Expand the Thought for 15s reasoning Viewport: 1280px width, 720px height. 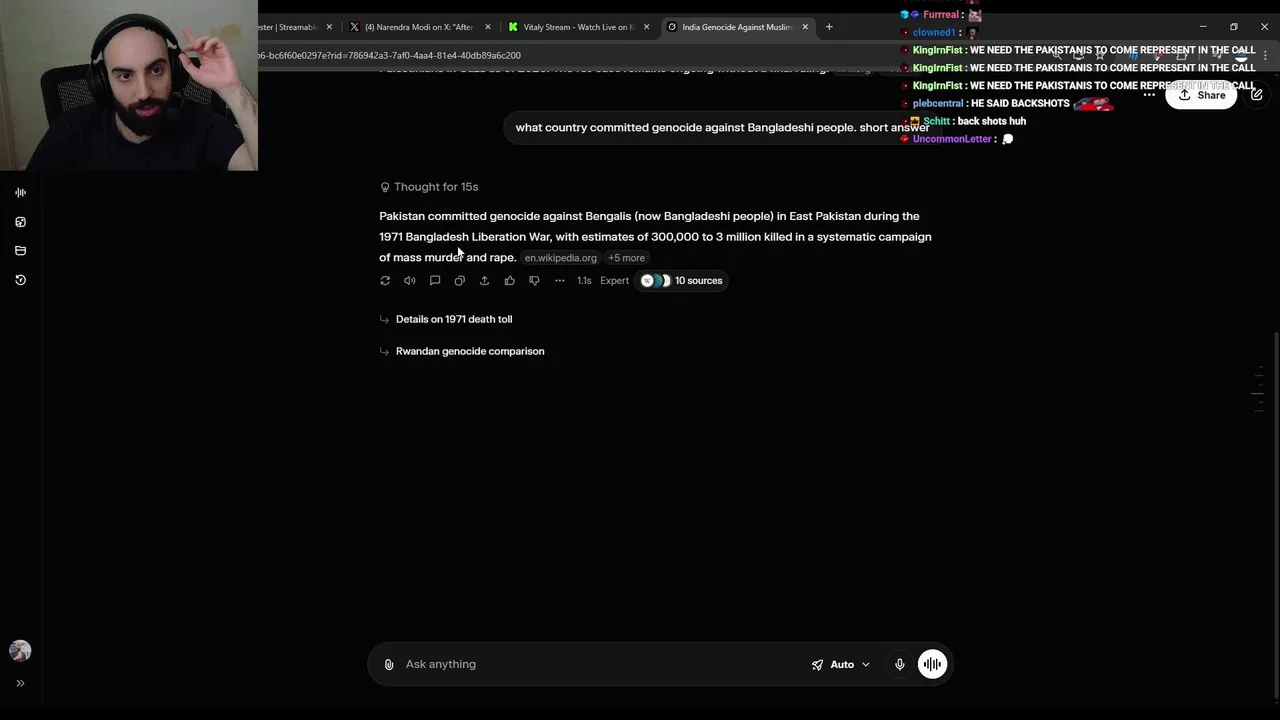pos(429,187)
